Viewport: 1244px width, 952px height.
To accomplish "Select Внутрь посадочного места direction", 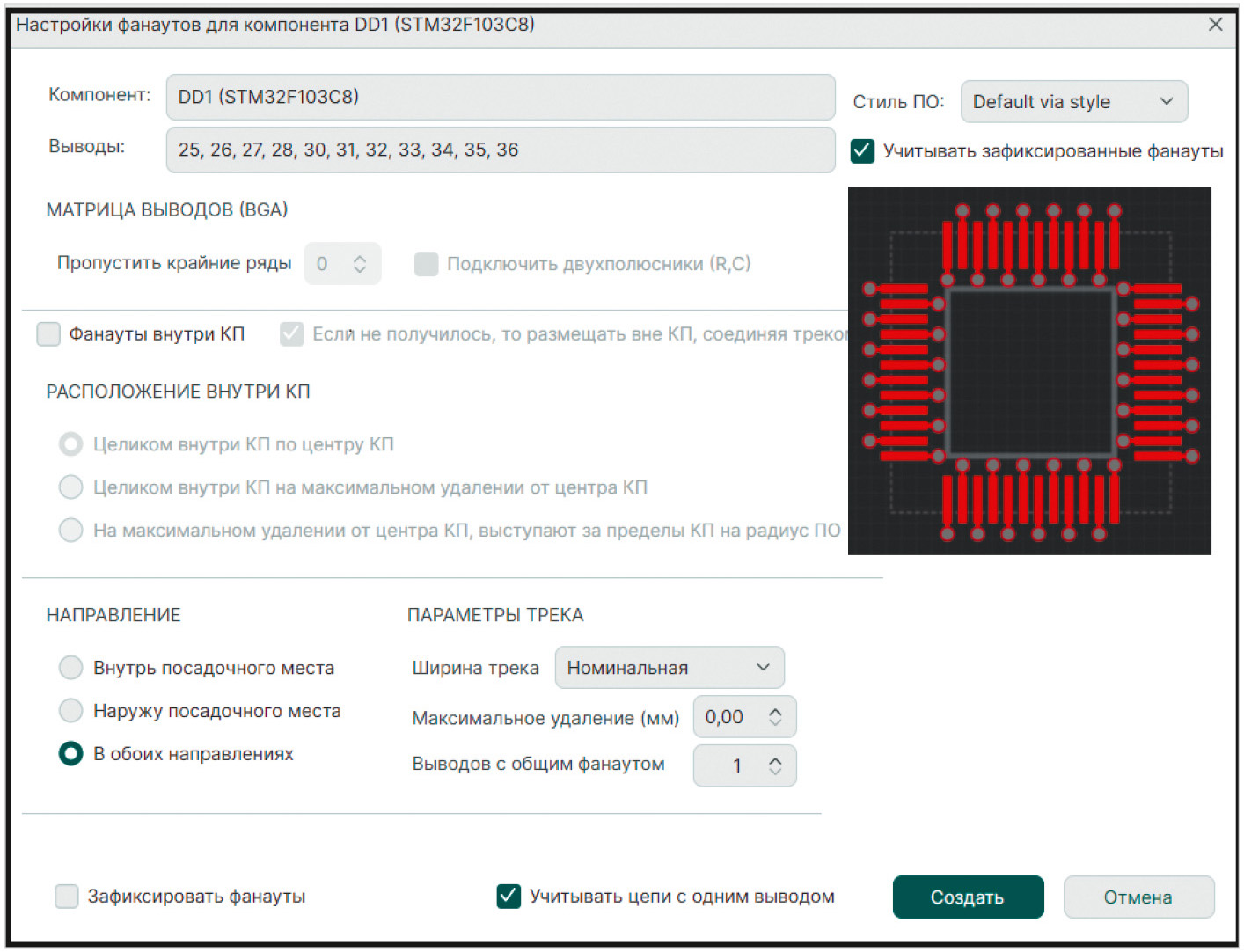I will 70,668.
